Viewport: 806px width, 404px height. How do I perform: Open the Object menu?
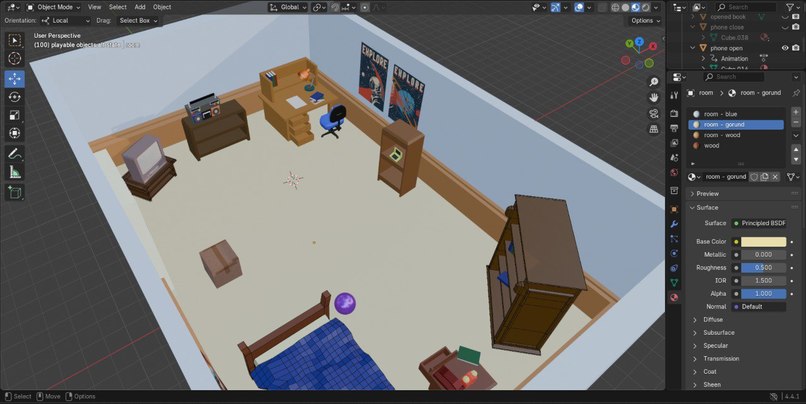point(162,7)
